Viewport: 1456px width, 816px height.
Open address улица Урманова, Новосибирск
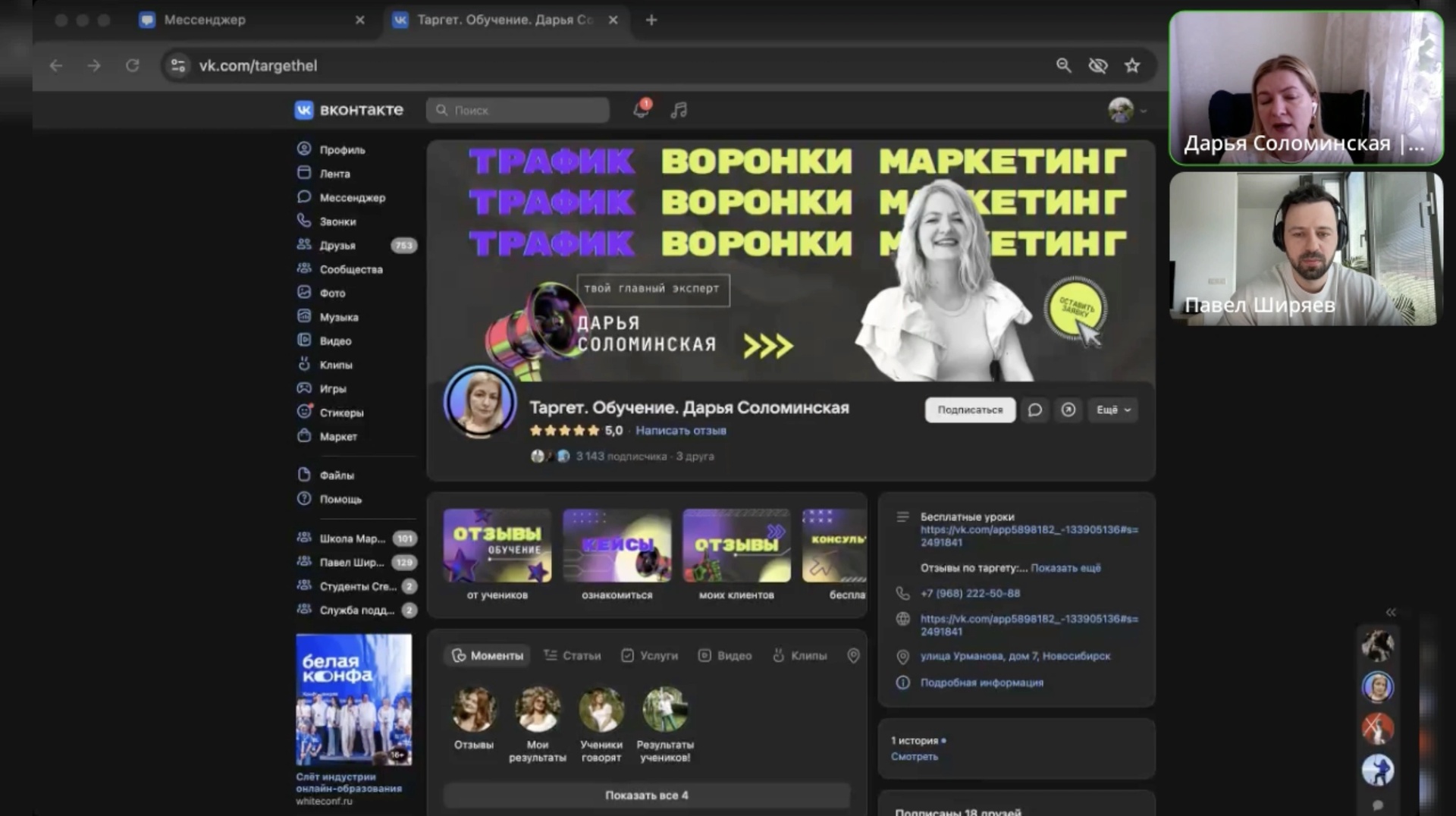pyautogui.click(x=1015, y=657)
